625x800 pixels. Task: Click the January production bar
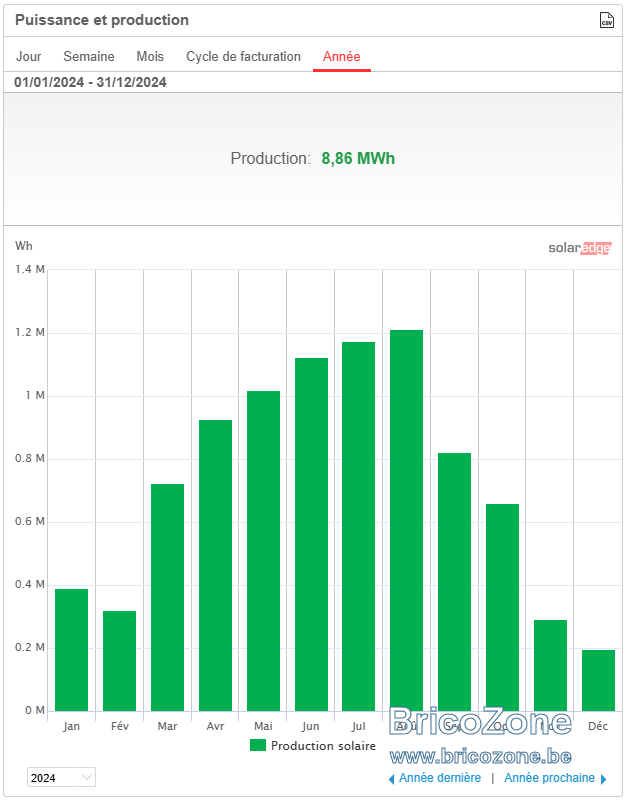click(x=71, y=650)
